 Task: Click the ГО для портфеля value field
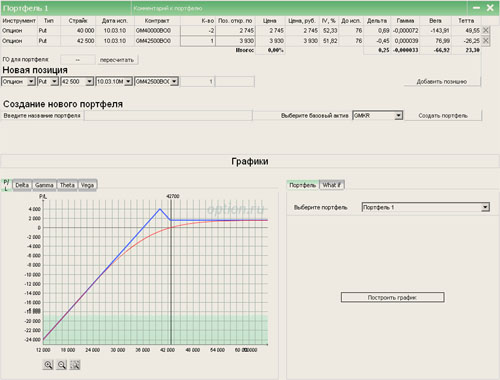click(78, 60)
